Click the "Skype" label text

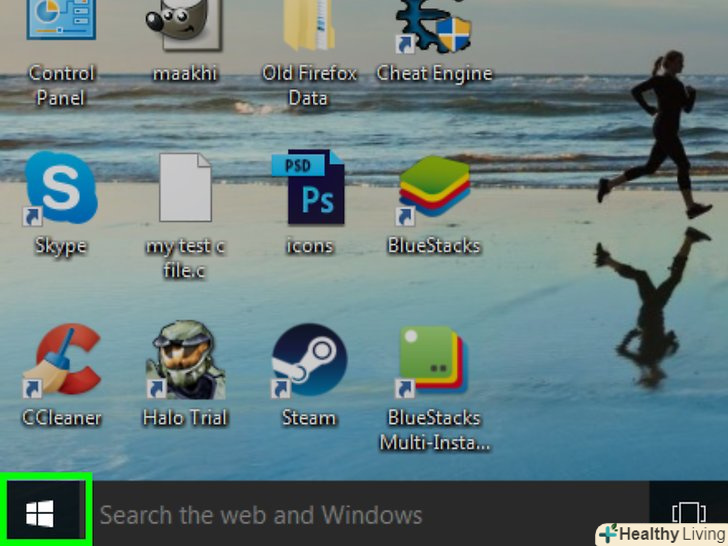[61, 247]
